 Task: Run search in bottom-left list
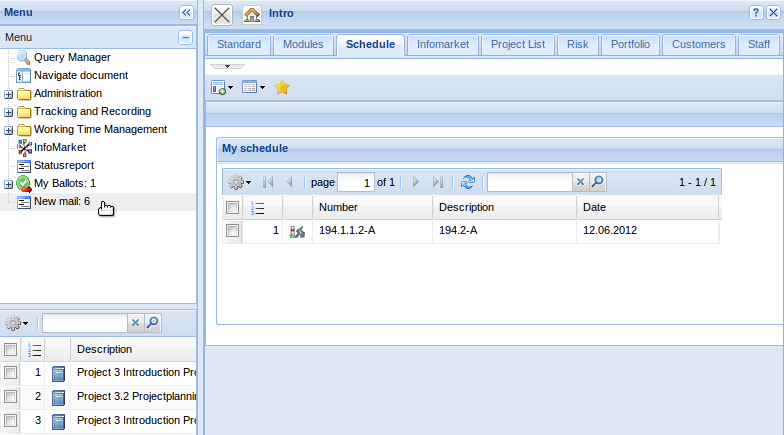click(x=152, y=323)
